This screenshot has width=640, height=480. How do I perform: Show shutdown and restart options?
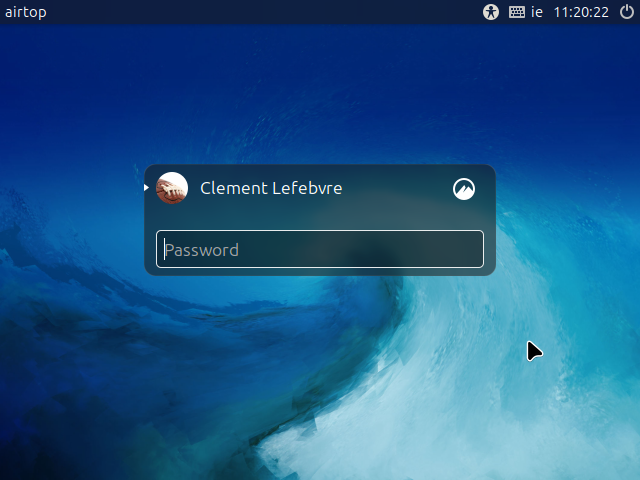pyautogui.click(x=627, y=12)
